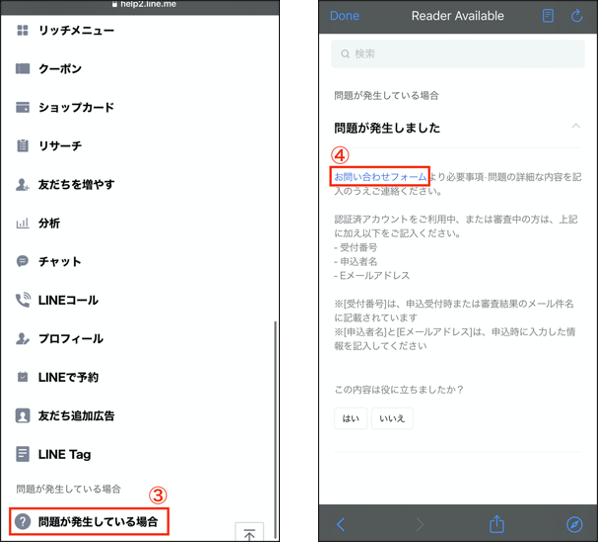Tap the share icon in bottom bar
This screenshot has height=542, width=598.
pos(497,524)
